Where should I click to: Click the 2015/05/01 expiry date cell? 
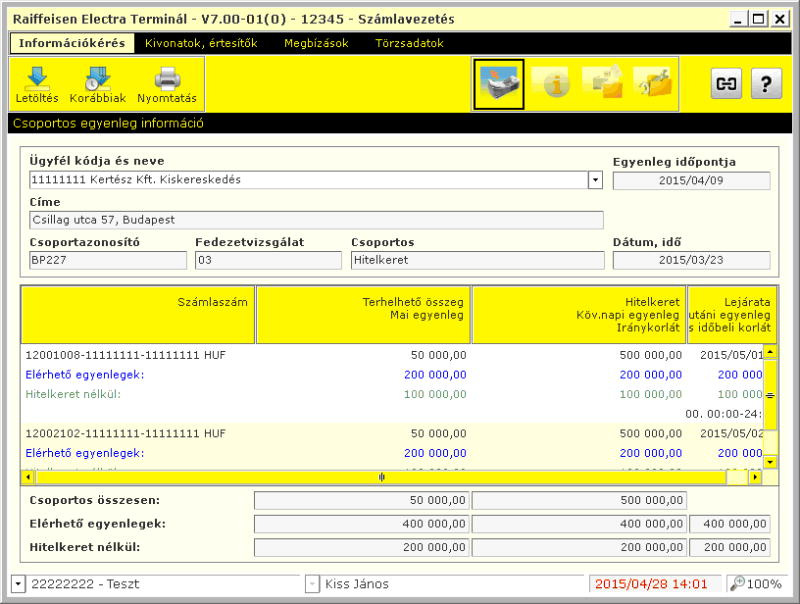731,355
